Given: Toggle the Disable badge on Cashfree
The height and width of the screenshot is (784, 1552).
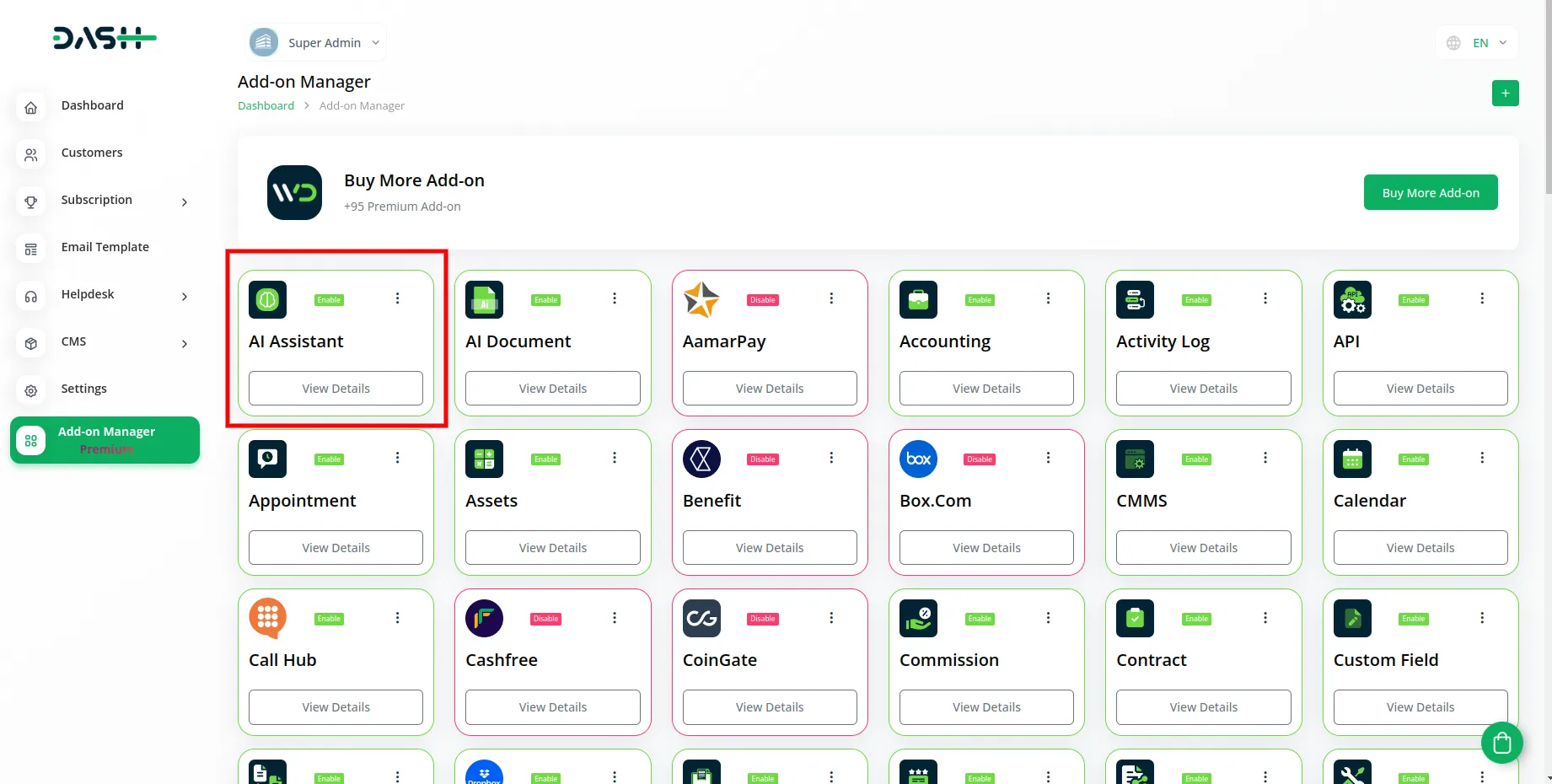Looking at the screenshot, I should [545, 619].
